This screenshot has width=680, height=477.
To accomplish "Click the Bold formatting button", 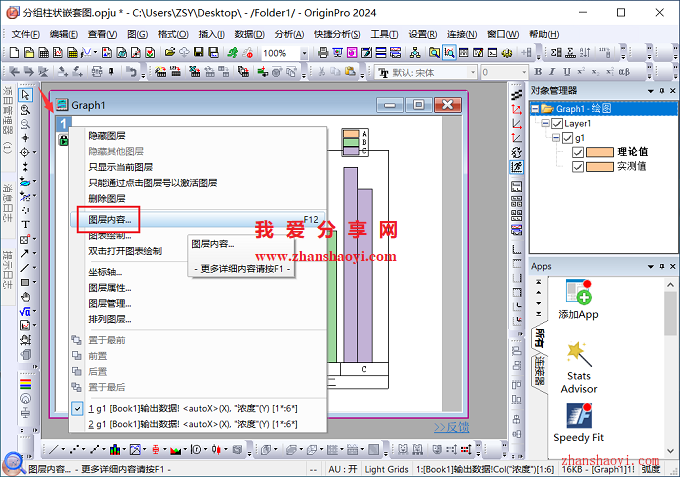I will point(538,72).
